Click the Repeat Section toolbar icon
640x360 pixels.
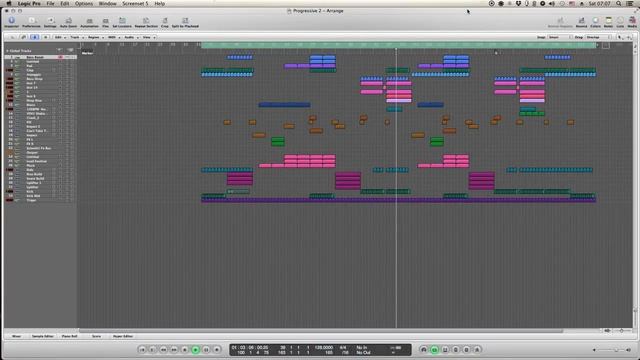[x=146, y=22]
